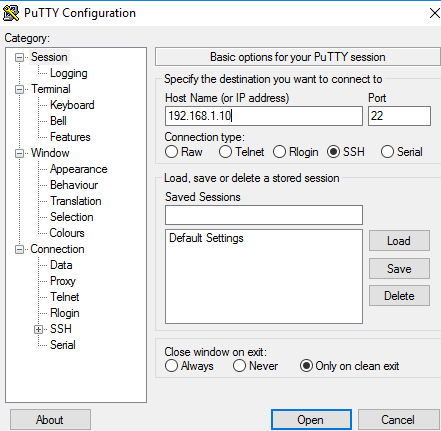Select the Appearance category
Image resolution: width=441 pixels, height=431 pixels.
(79, 169)
